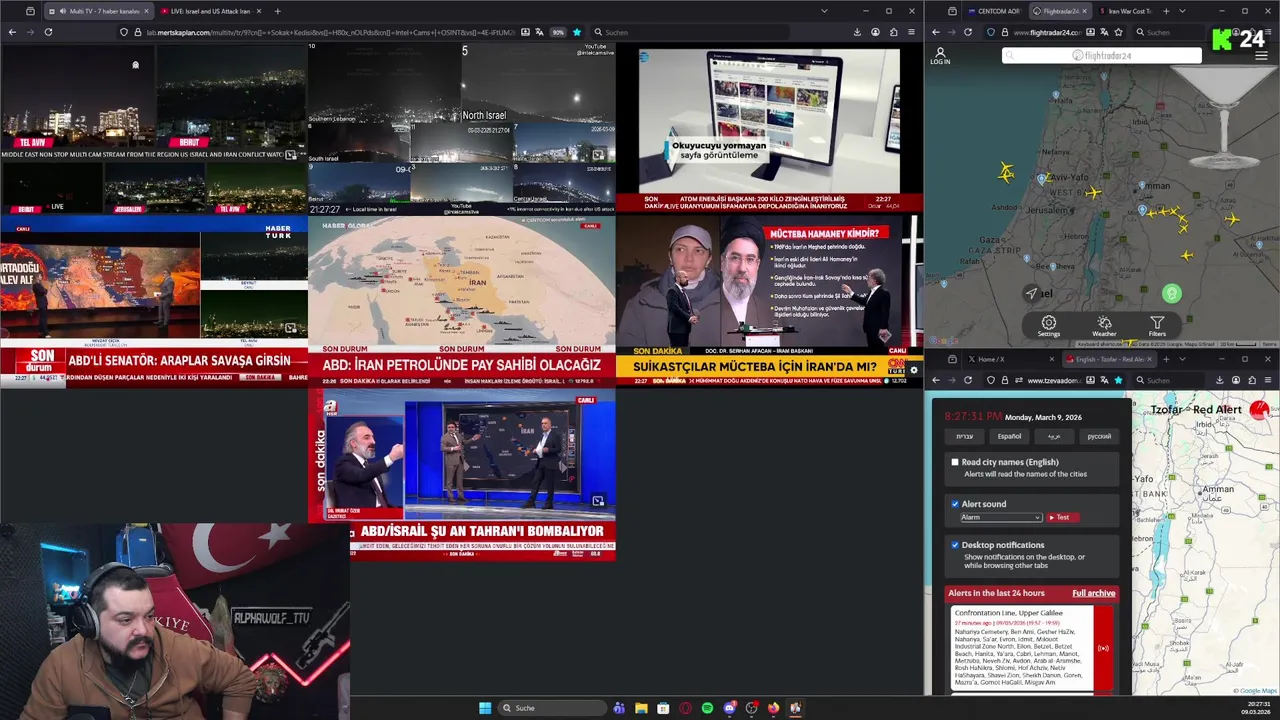Image resolution: width=1280 pixels, height=720 pixels.
Task: Open the Full archive link
Action: (1093, 593)
